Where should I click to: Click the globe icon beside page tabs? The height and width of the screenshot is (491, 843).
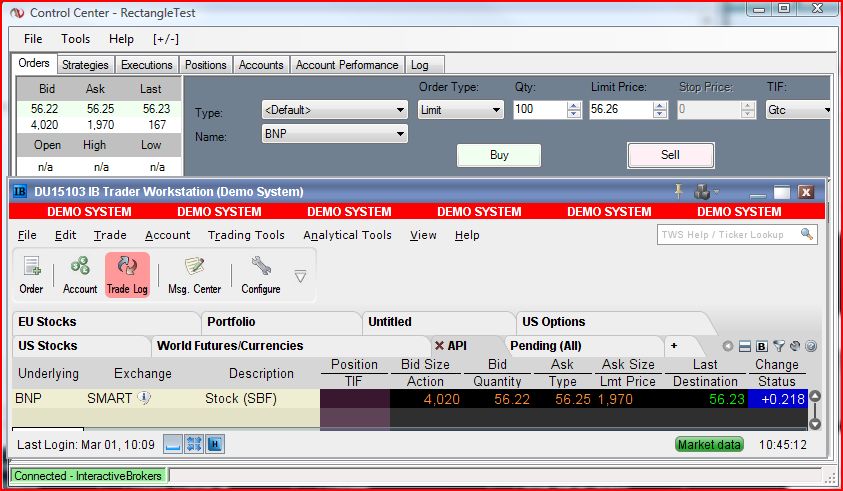[795, 346]
